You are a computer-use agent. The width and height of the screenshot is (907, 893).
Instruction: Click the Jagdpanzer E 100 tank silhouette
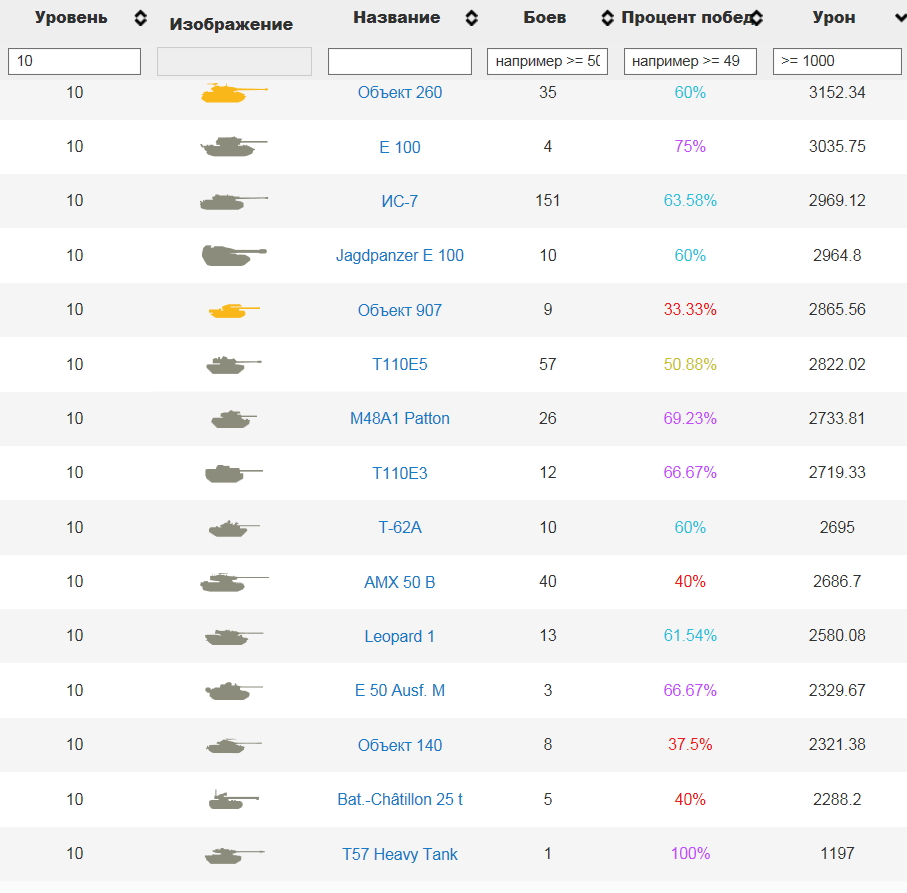pyautogui.click(x=233, y=255)
